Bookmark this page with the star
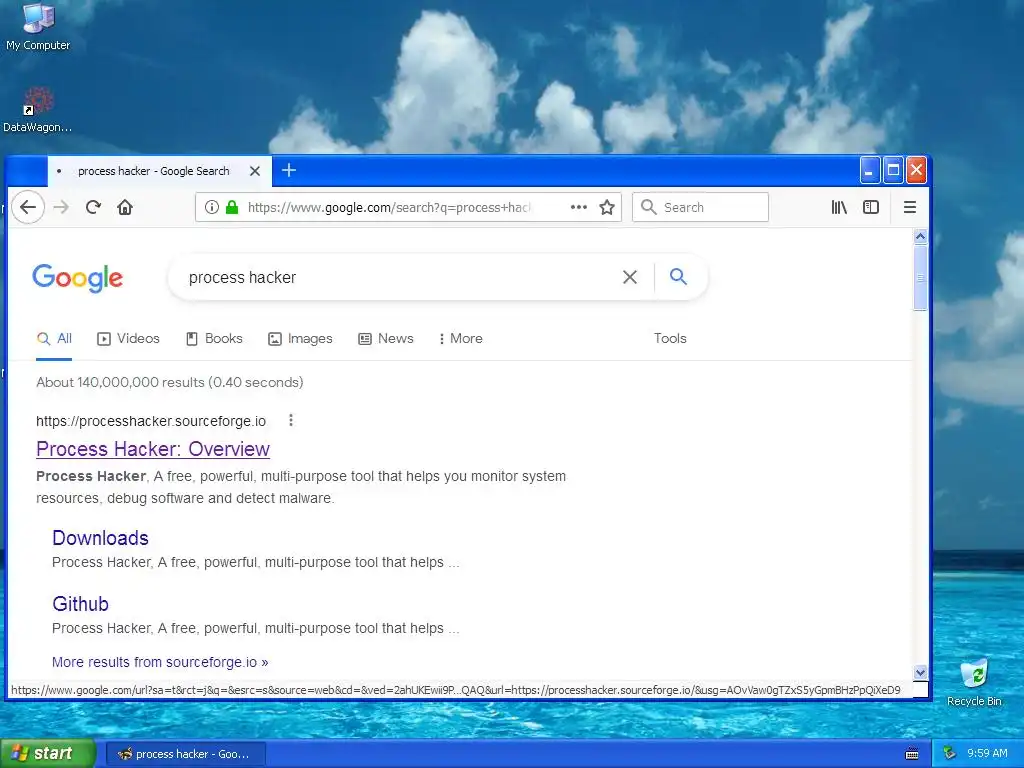The image size is (1024, 768). [x=607, y=208]
